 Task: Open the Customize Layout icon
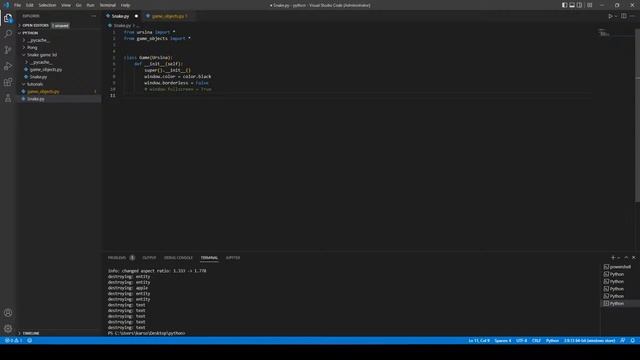589,5
